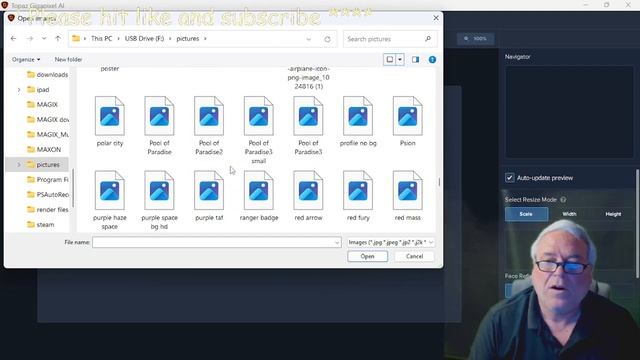Select the downloads folder in tree
640x360 pixels.
click(47, 75)
